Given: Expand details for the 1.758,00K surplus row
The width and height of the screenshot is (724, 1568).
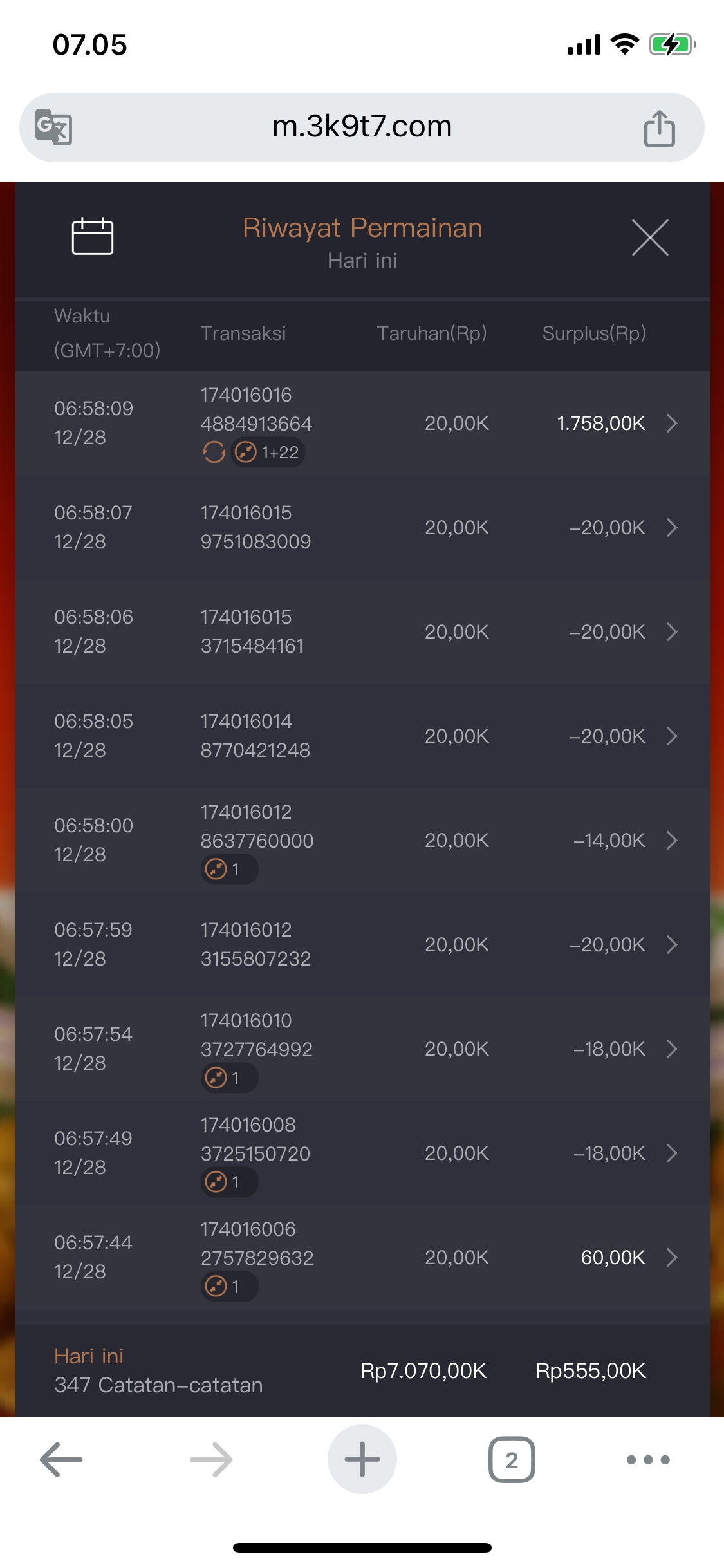Looking at the screenshot, I should (x=672, y=423).
